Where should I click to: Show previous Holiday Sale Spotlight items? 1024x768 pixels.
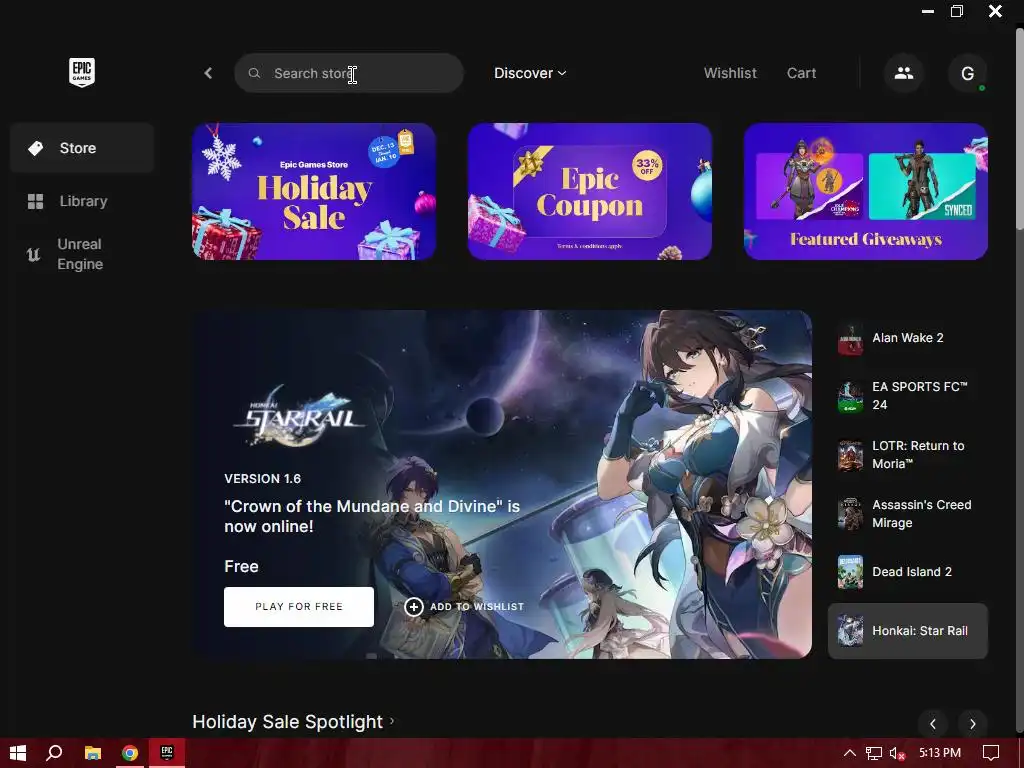click(933, 724)
